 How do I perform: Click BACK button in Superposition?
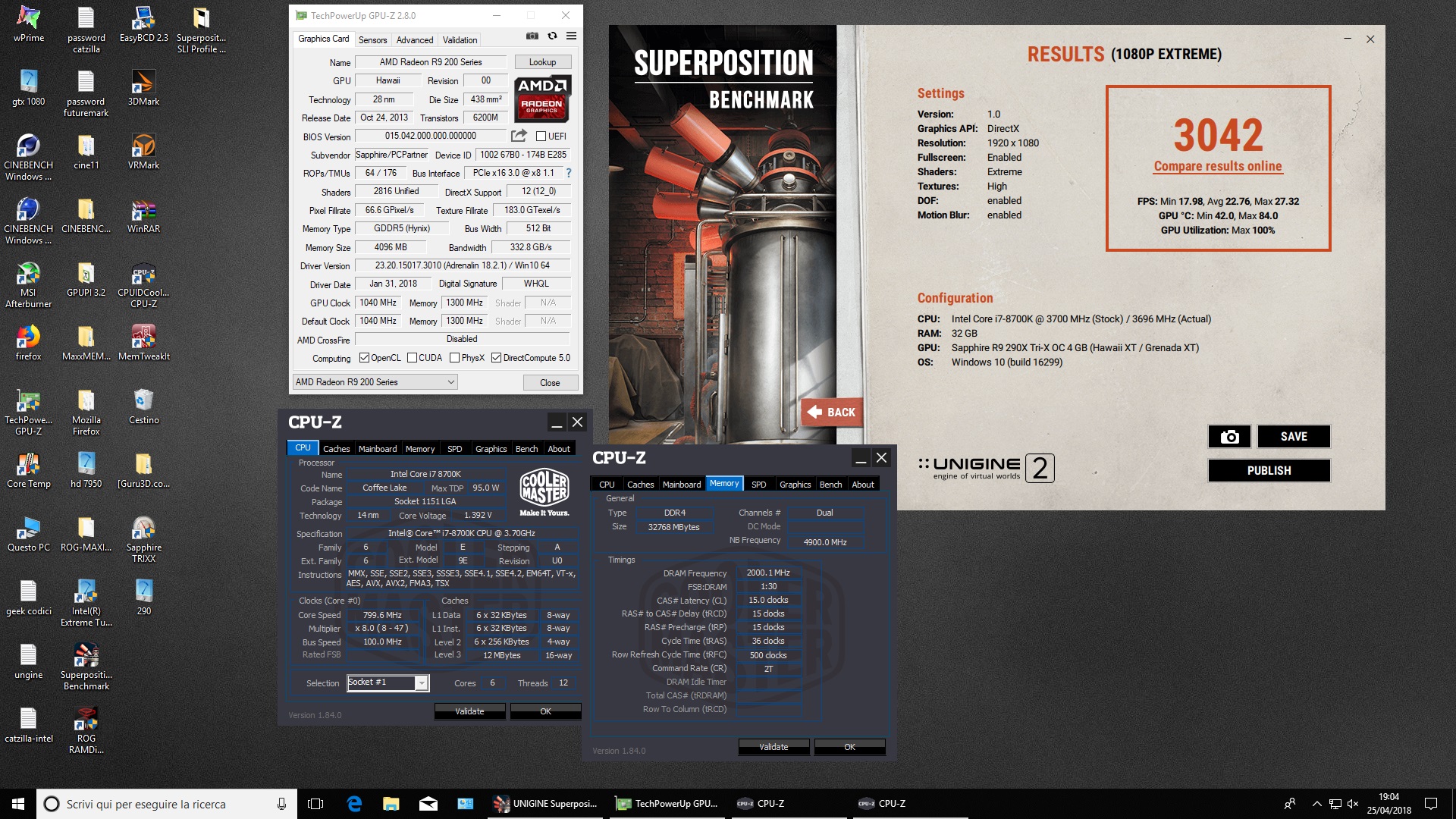point(833,412)
